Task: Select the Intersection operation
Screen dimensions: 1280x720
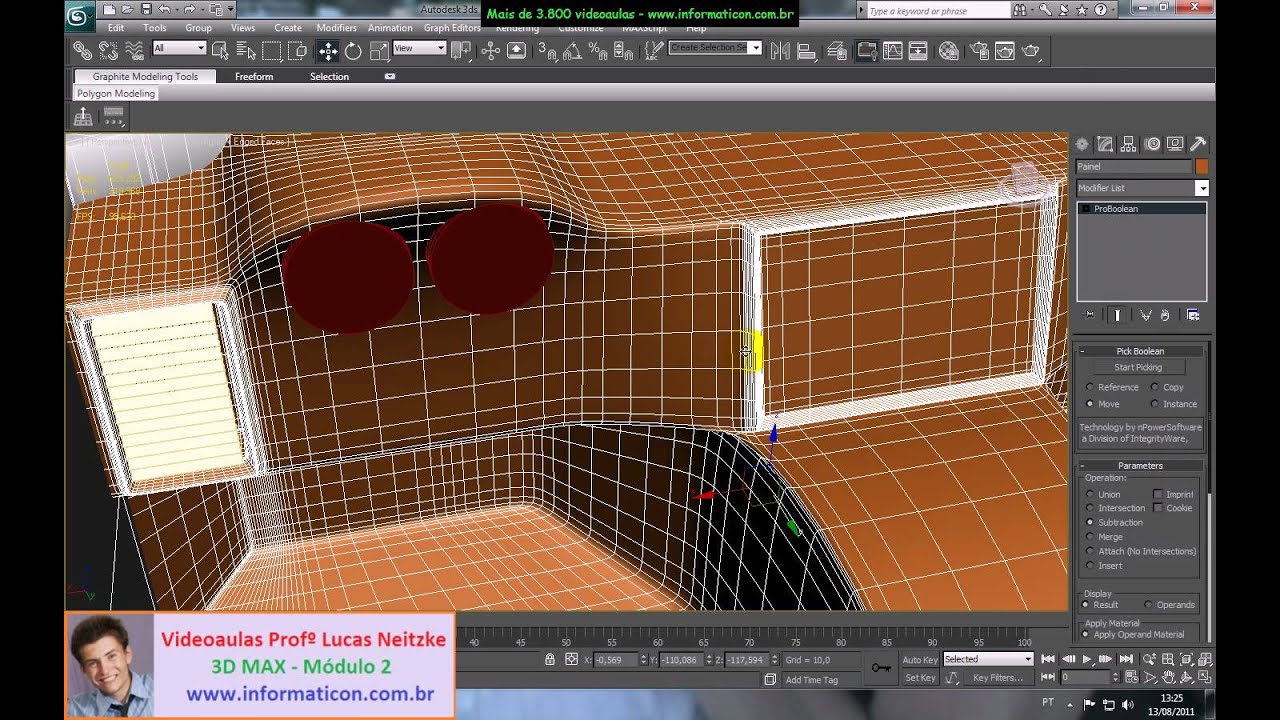Action: 1090,508
